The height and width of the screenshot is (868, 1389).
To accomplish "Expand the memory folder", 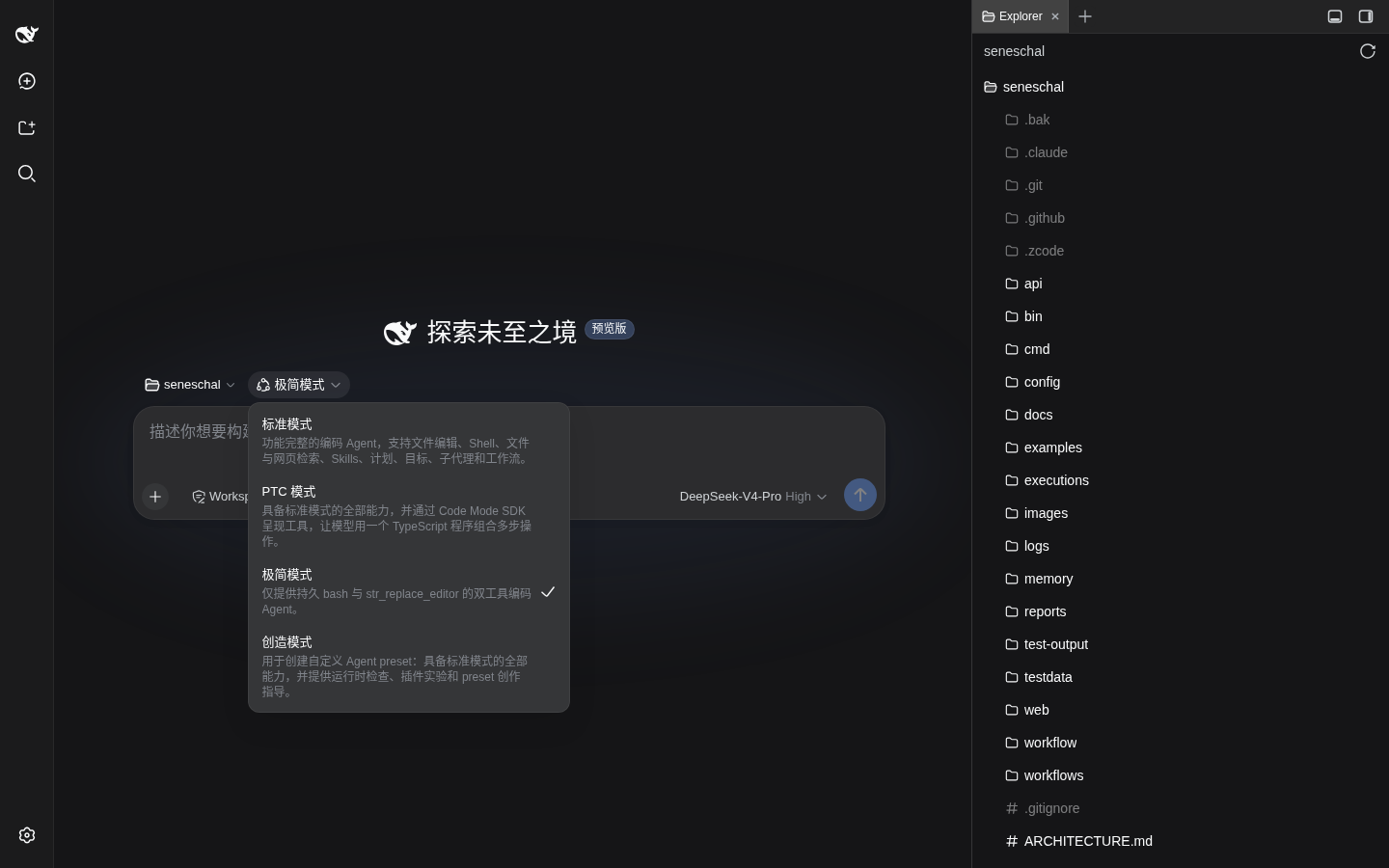I will coord(1181,579).
